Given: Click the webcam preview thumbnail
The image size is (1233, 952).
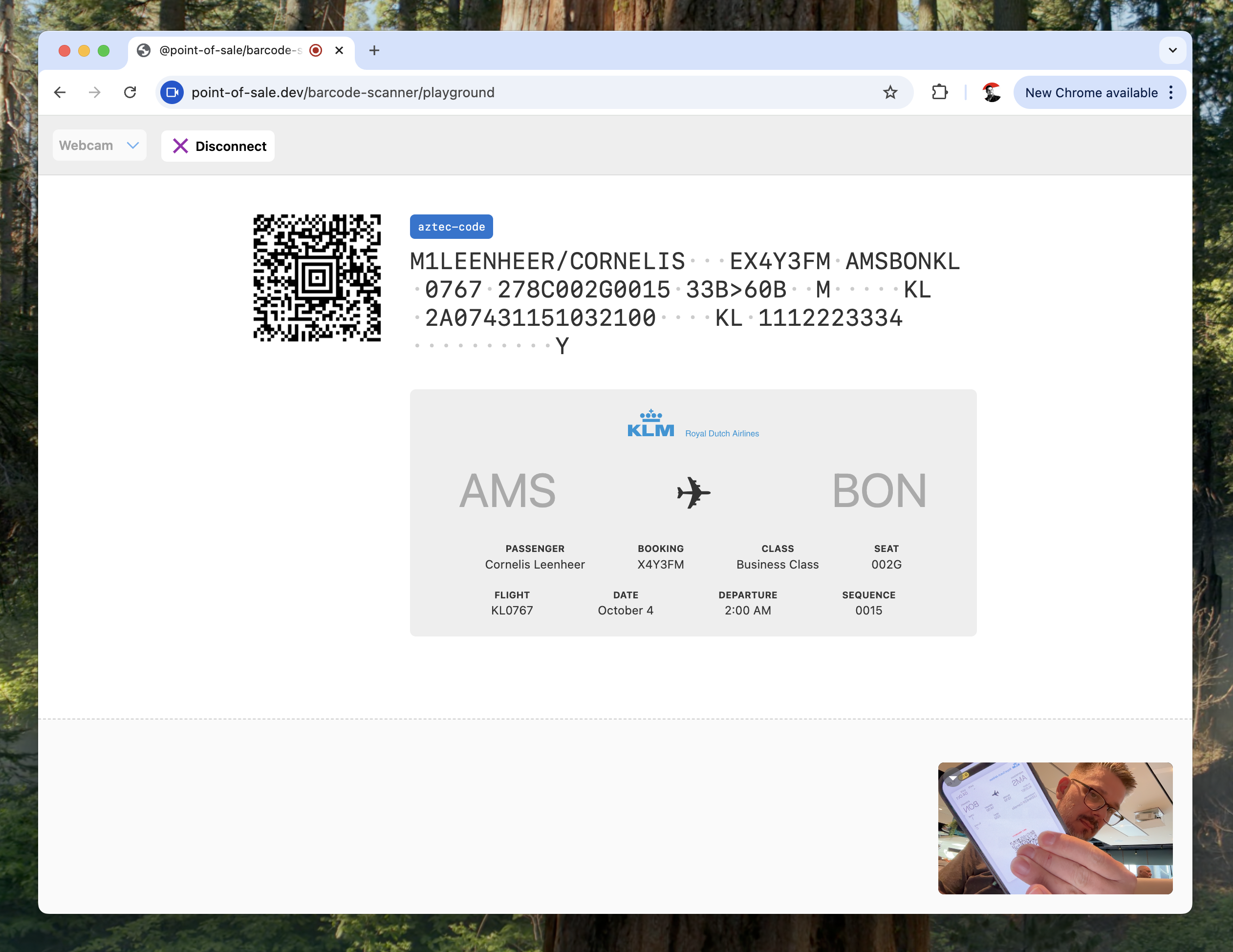Looking at the screenshot, I should point(1055,828).
